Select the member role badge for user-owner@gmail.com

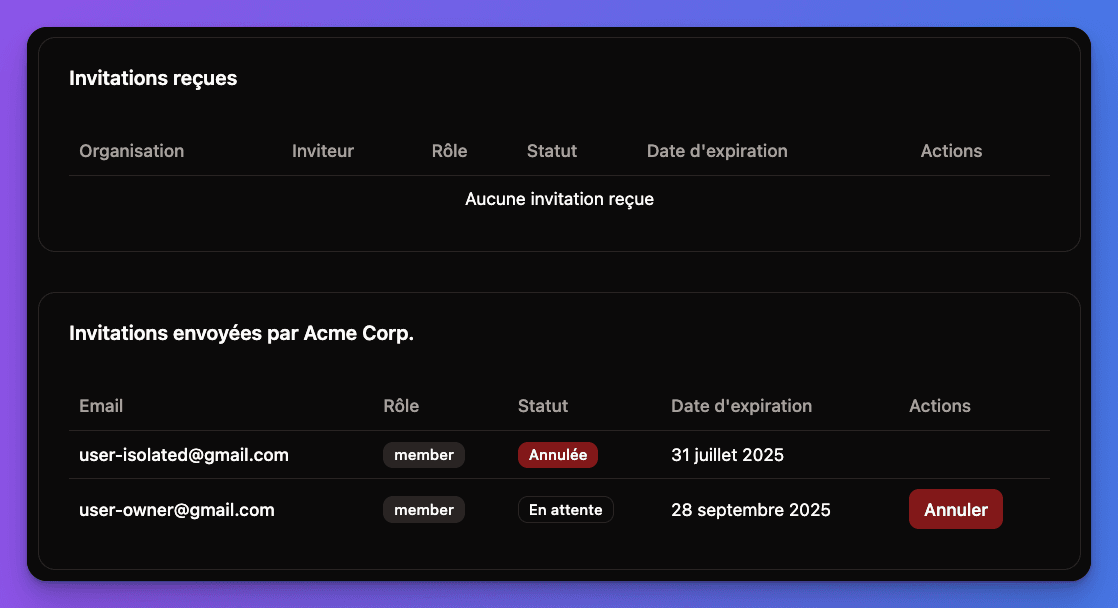[x=423, y=509]
